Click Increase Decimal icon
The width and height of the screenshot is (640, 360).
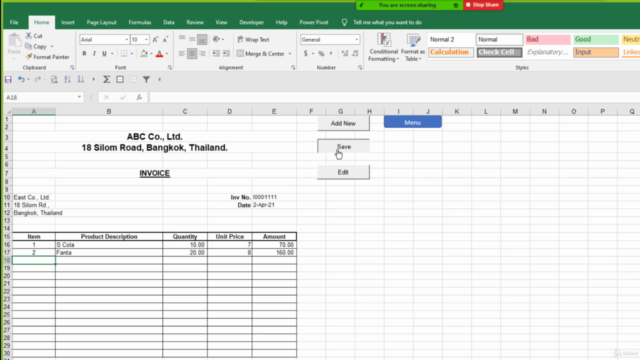coord(345,53)
